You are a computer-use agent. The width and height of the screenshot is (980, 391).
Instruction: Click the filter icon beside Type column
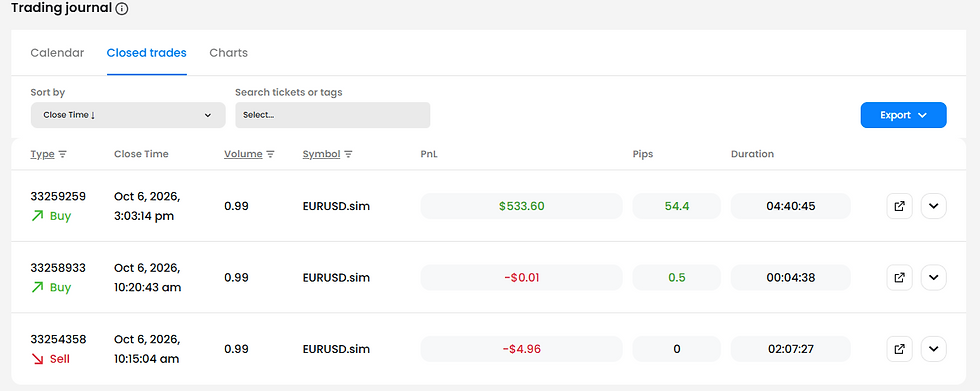[62, 154]
